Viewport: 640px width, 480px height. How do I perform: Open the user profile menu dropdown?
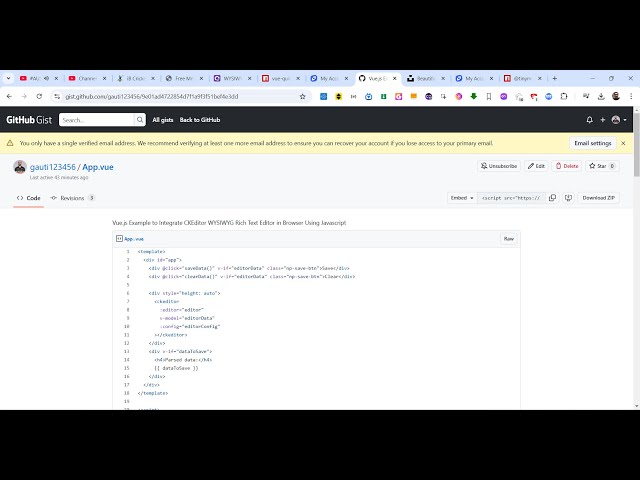(x=619, y=120)
